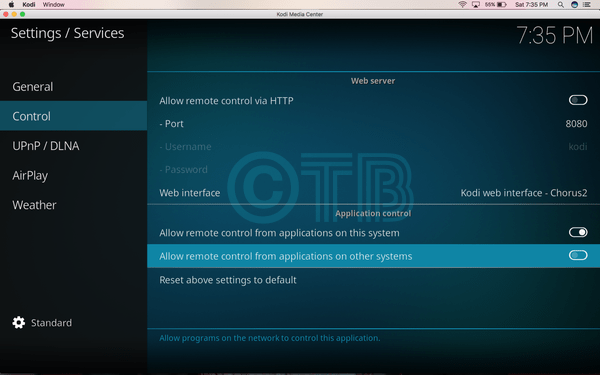The width and height of the screenshot is (600, 375).
Task: Change the Standard settings level label
Action: click(x=51, y=323)
